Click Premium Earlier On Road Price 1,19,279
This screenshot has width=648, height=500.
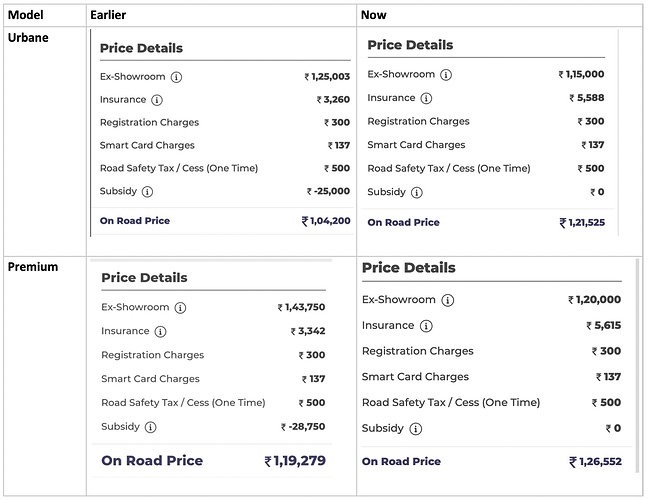(x=295, y=461)
